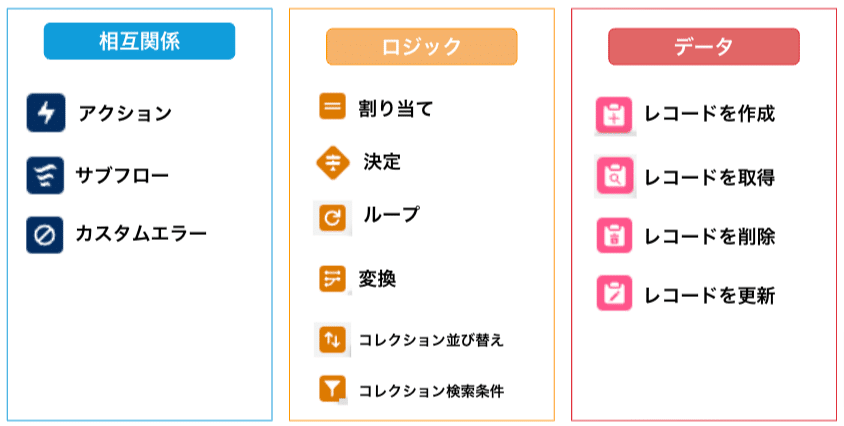Image resolution: width=844 pixels, height=426 pixels.
Task: Click the コレクション検索条件 funnel icon
Action: pos(332,388)
